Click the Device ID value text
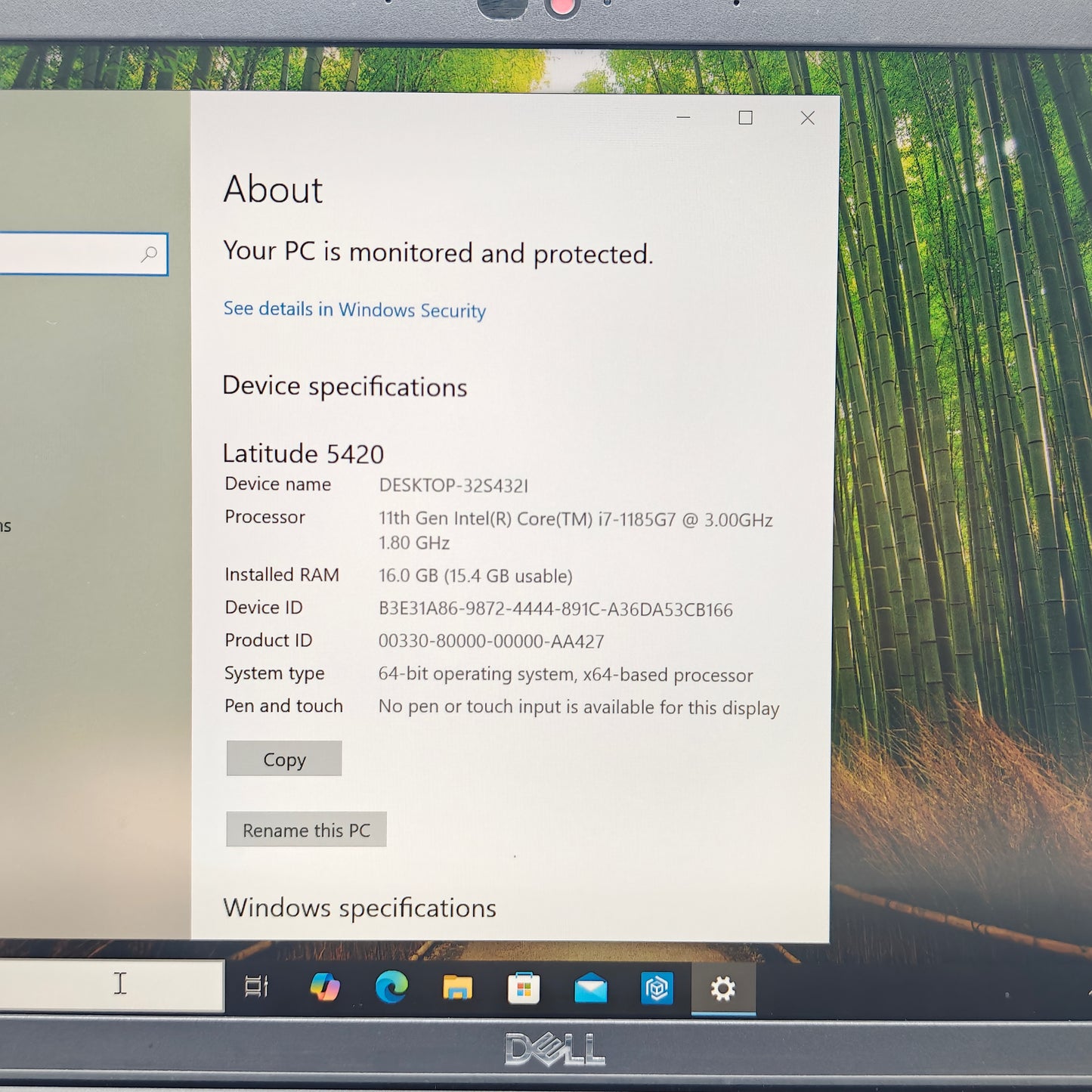The width and height of the screenshot is (1092, 1092). [555, 610]
